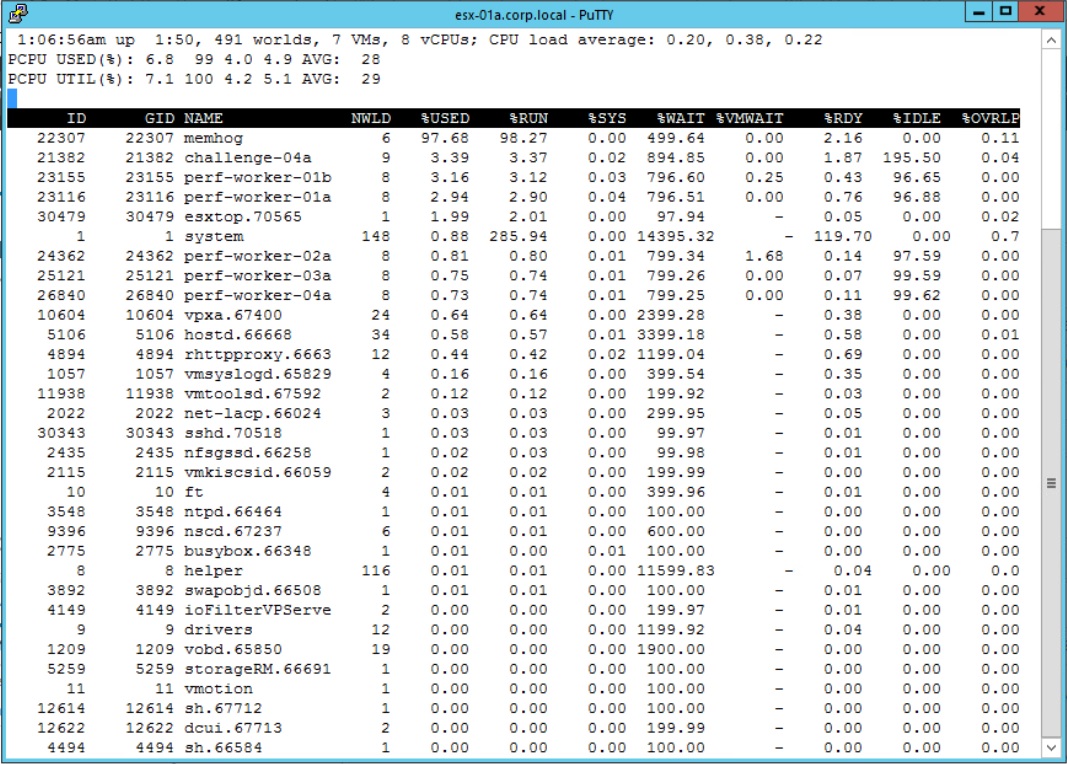Viewport: 1067px width, 764px height.
Task: Click the vmtoolsd.67592 entry
Action: pyautogui.click(x=252, y=395)
